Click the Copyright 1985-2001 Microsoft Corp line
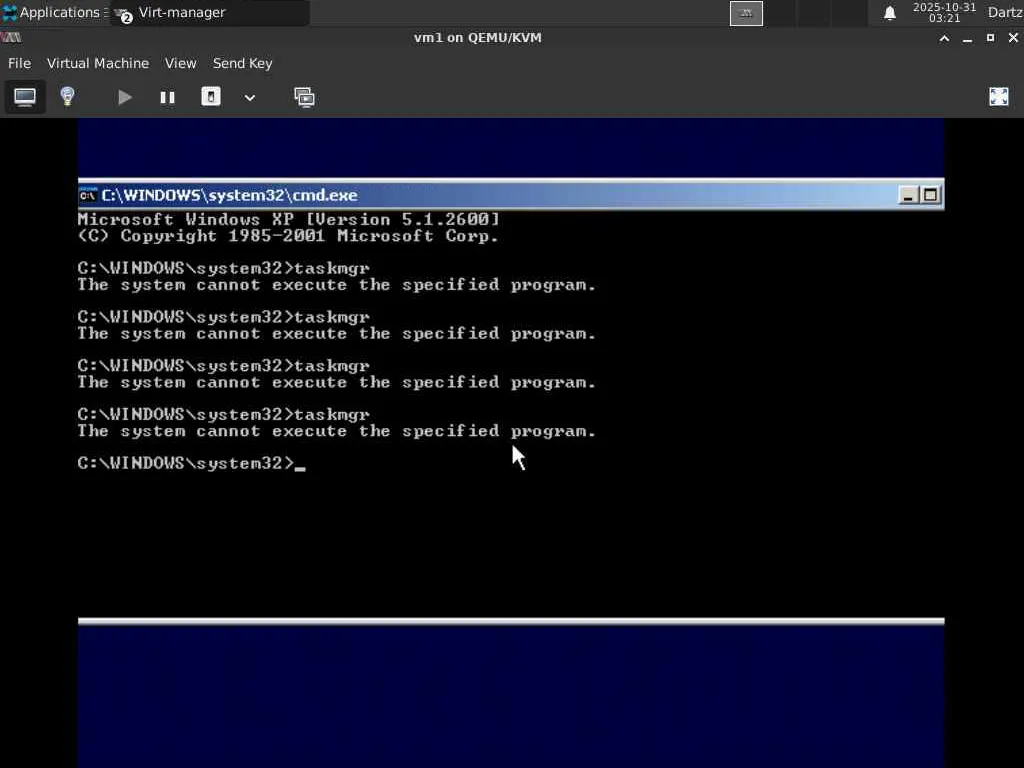The width and height of the screenshot is (1024, 768). [288, 236]
